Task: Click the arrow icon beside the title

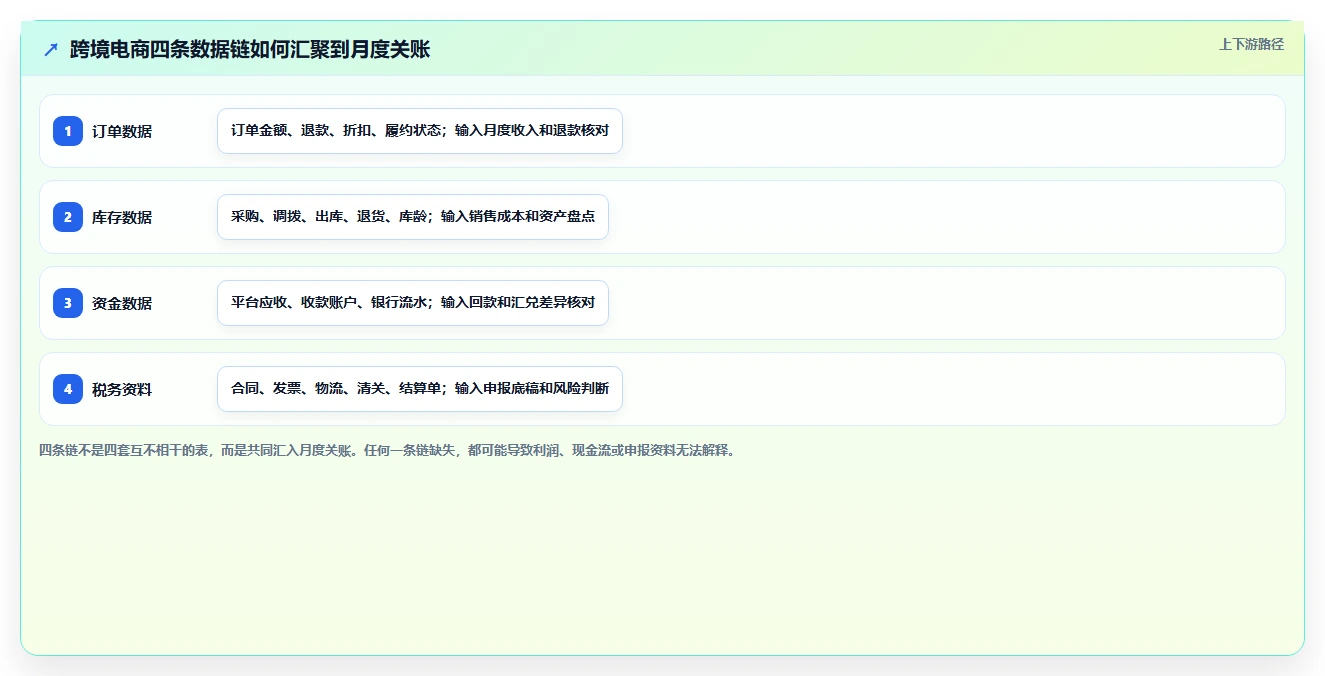Action: tap(51, 49)
